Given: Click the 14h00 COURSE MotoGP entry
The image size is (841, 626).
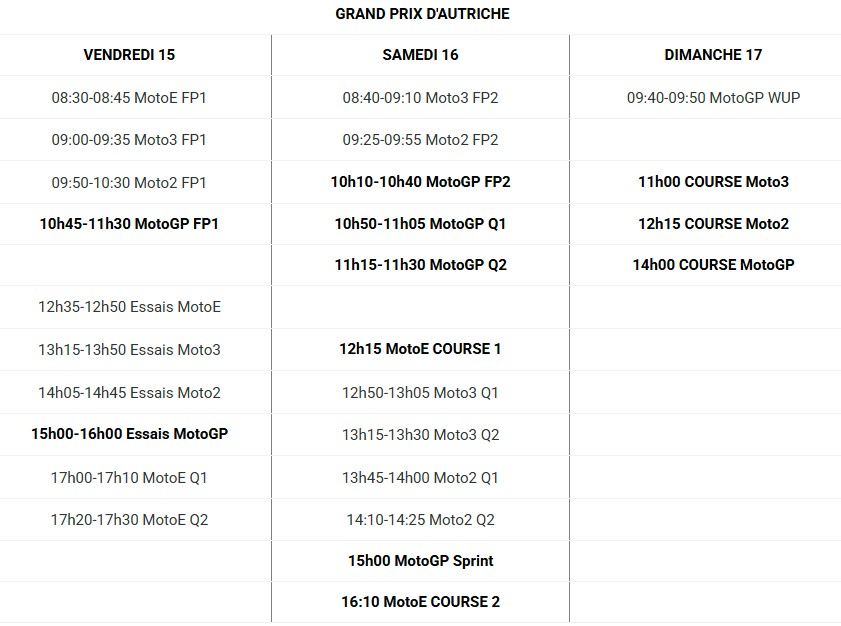Looking at the screenshot, I should coord(713,265).
